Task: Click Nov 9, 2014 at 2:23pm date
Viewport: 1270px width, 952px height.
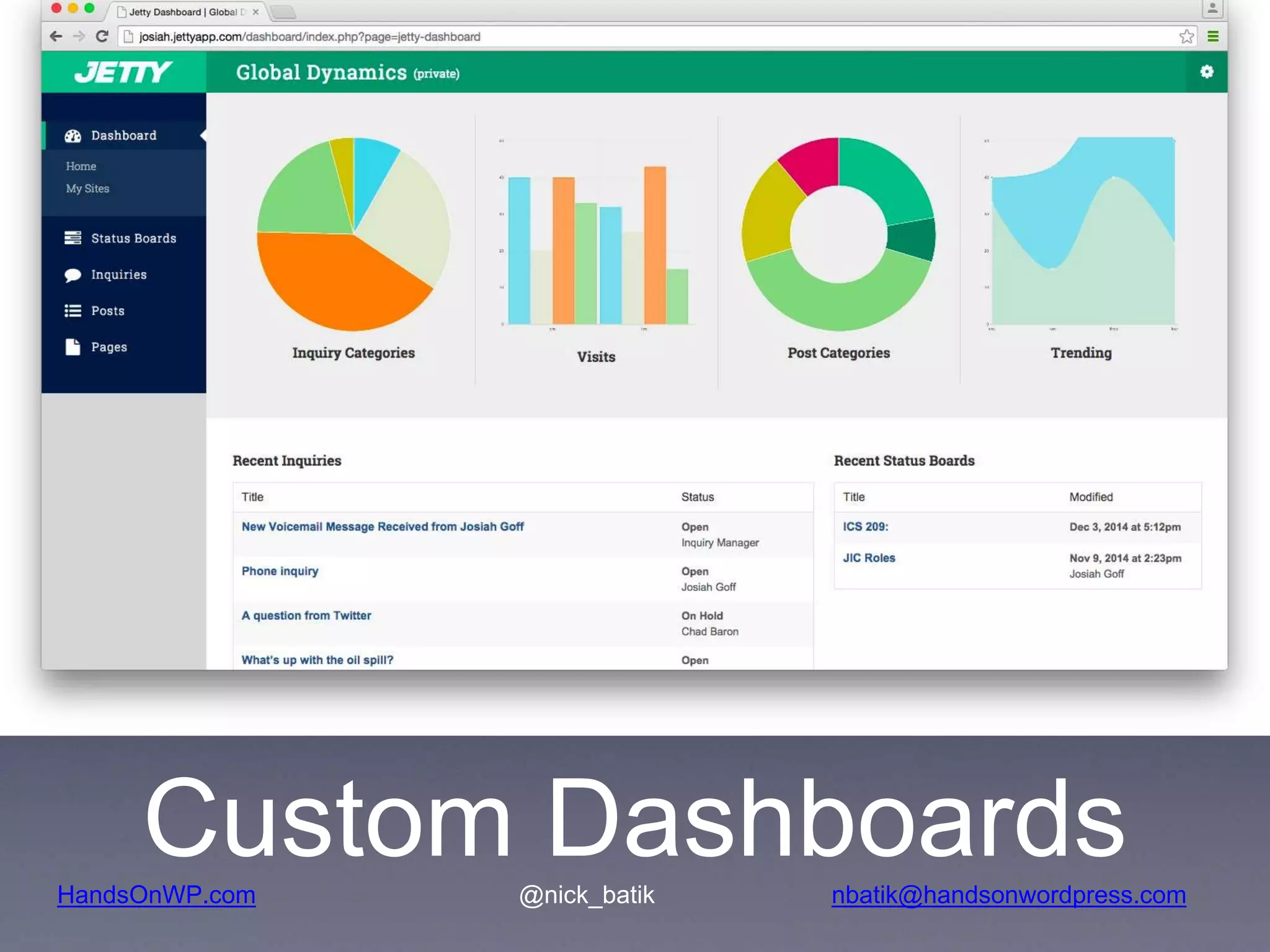Action: point(1125,558)
